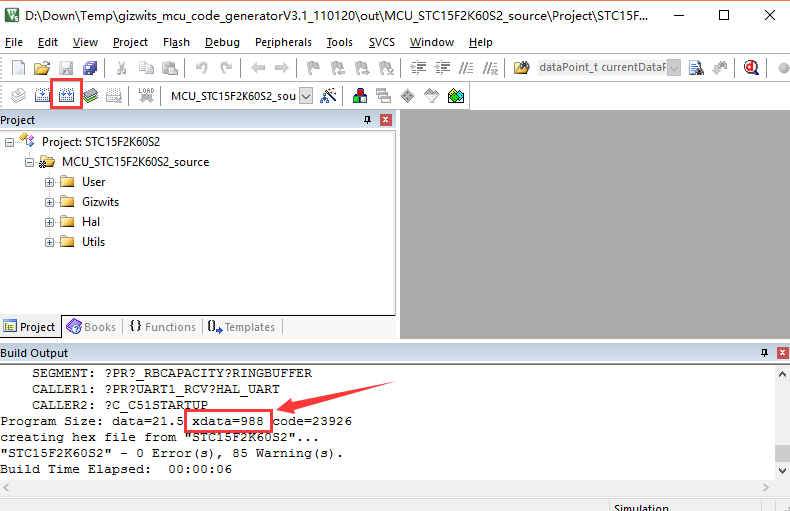The image size is (790, 511).
Task: Start the debug session icon
Action: [751, 68]
